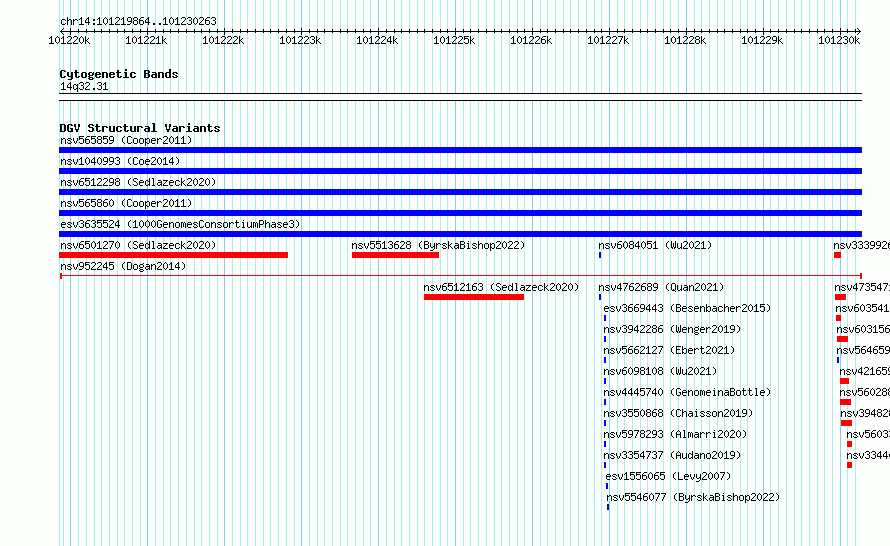Click the 14q32.31 cytogenetic band line
The width and height of the screenshot is (890, 546).
[x=460, y=97]
